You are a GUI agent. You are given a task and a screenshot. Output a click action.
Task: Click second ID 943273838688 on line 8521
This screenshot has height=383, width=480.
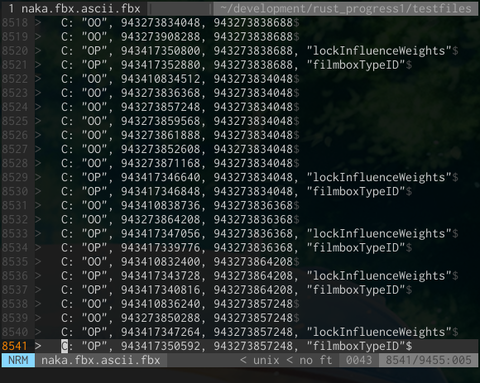[x=253, y=65]
